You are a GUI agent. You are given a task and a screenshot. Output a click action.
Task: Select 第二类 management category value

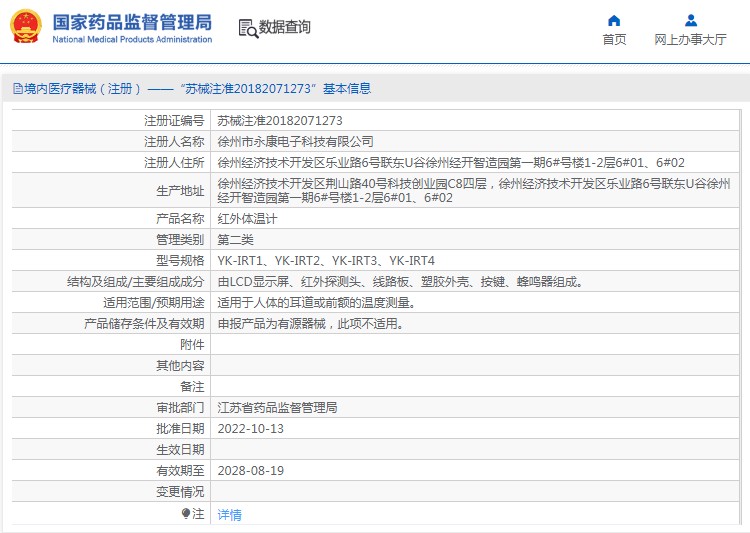[x=235, y=240]
